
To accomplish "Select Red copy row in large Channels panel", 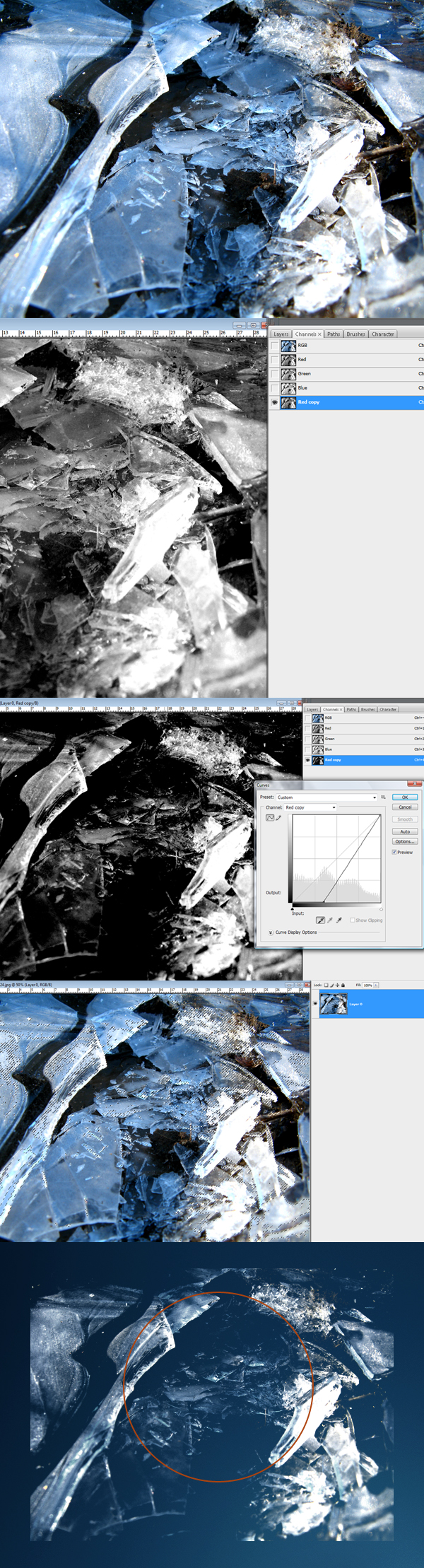I will (346, 402).
